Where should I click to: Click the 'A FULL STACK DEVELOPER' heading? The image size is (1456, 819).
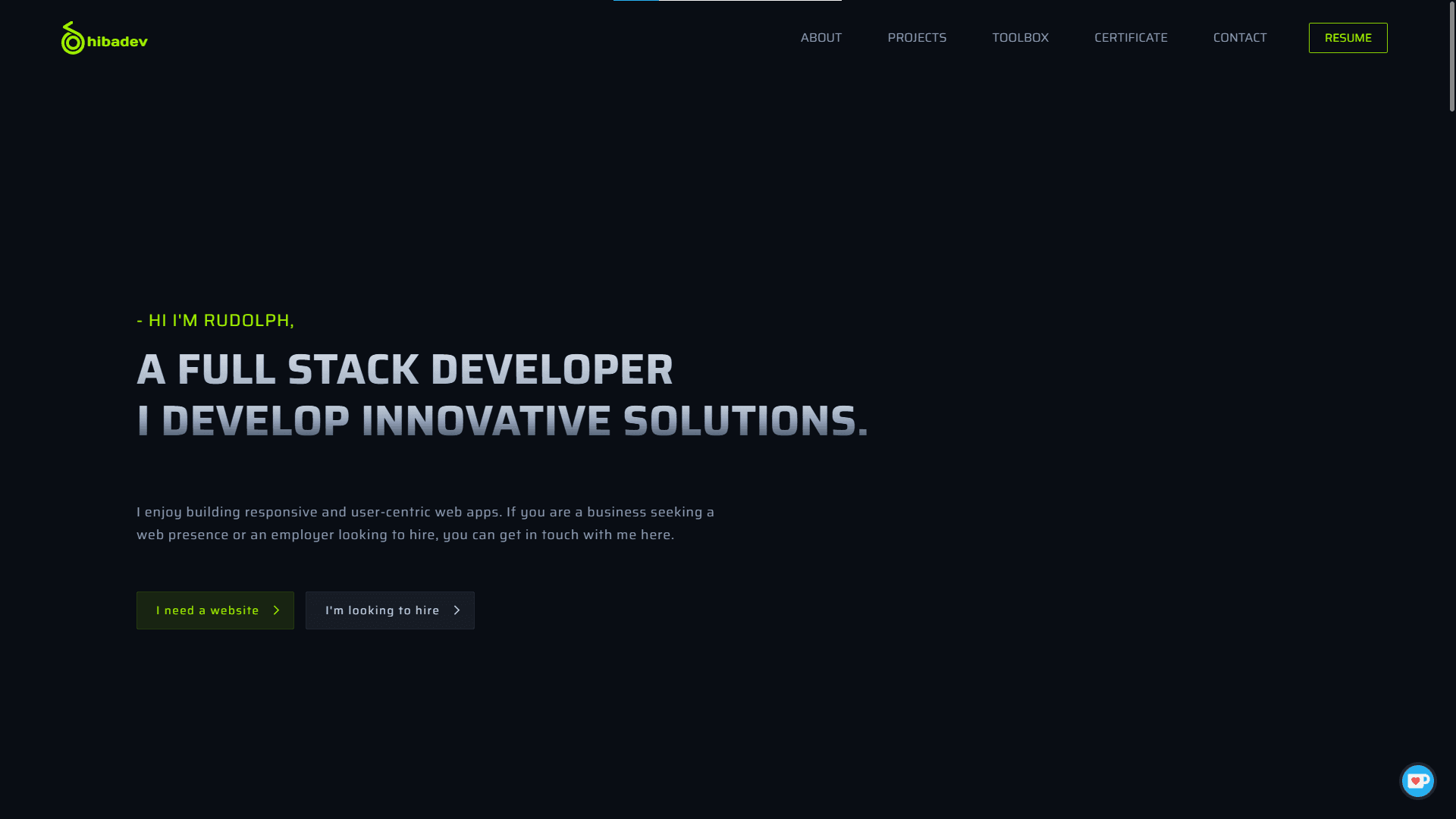[404, 370]
